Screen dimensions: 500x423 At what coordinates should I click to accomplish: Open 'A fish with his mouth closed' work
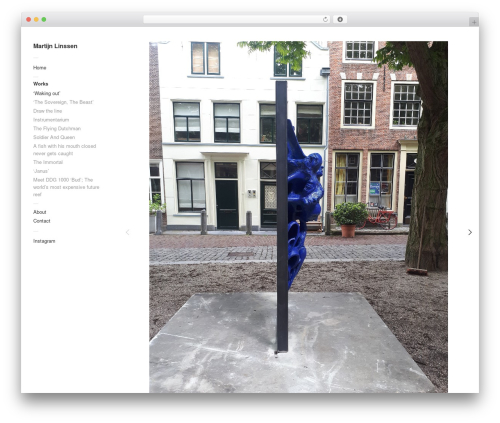click(x=65, y=150)
